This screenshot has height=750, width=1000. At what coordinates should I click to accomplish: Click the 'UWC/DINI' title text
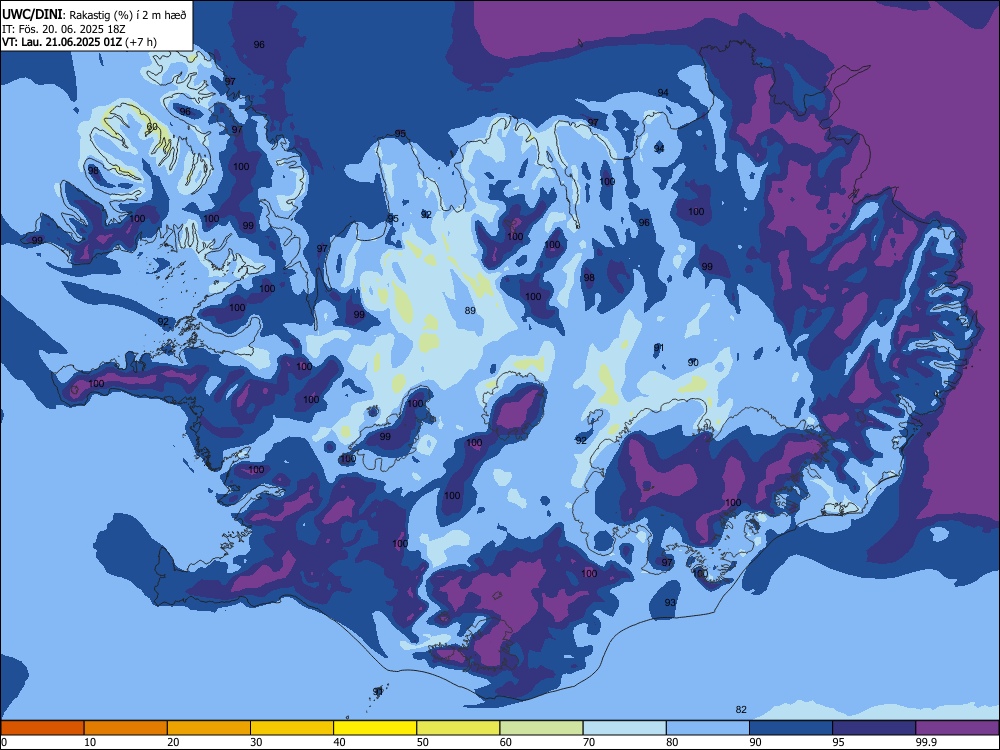32,15
